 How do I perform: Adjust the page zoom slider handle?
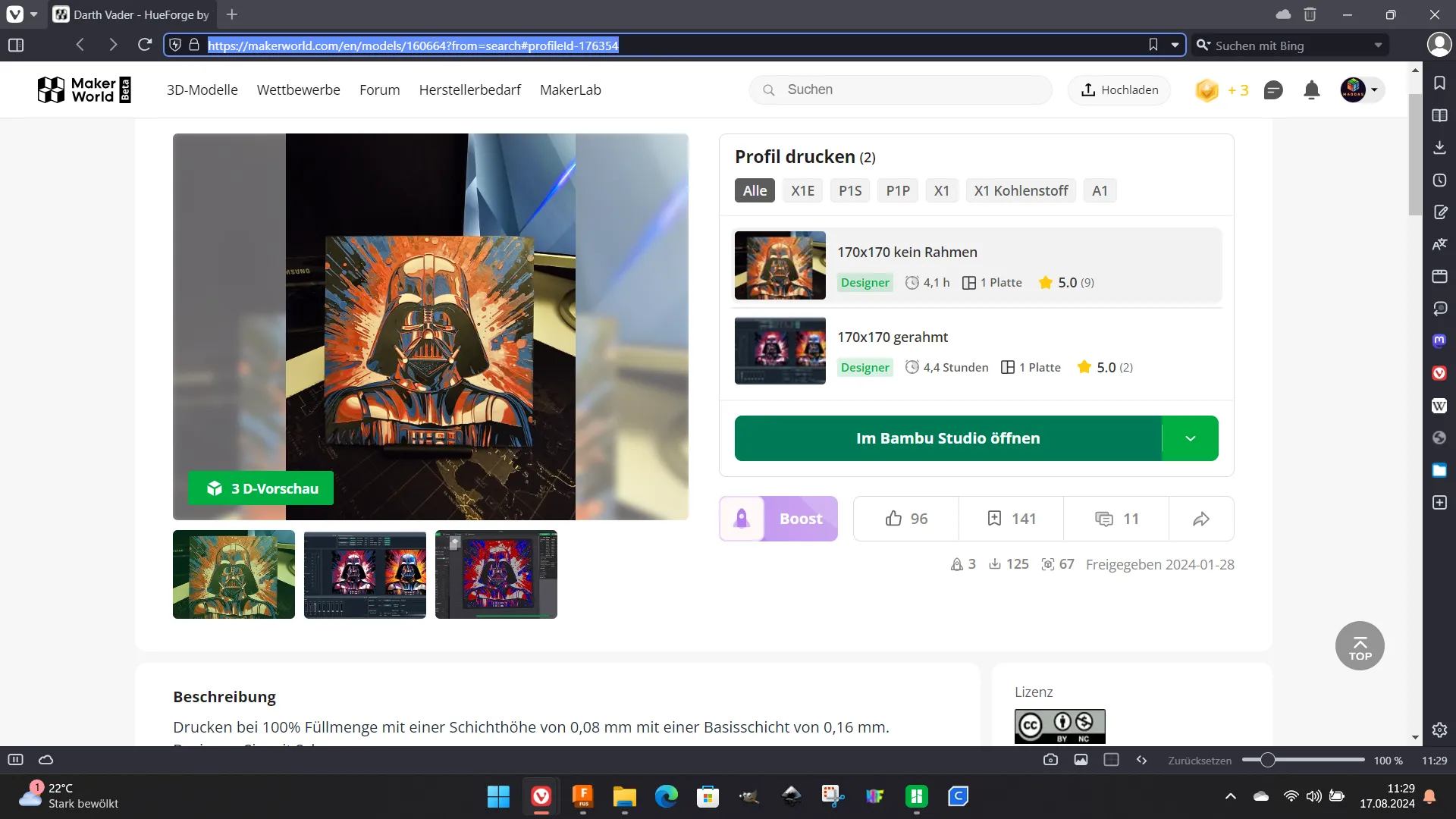[x=1267, y=760]
